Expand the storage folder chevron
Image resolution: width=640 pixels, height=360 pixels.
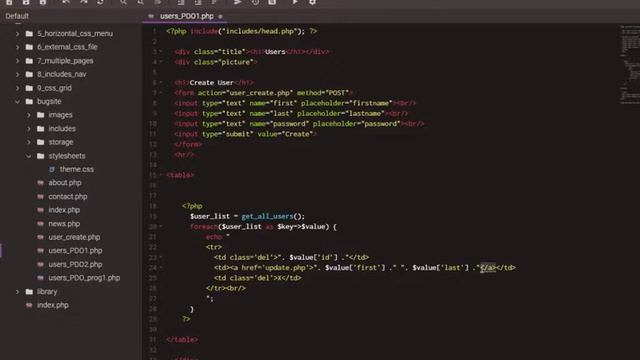coord(29,142)
